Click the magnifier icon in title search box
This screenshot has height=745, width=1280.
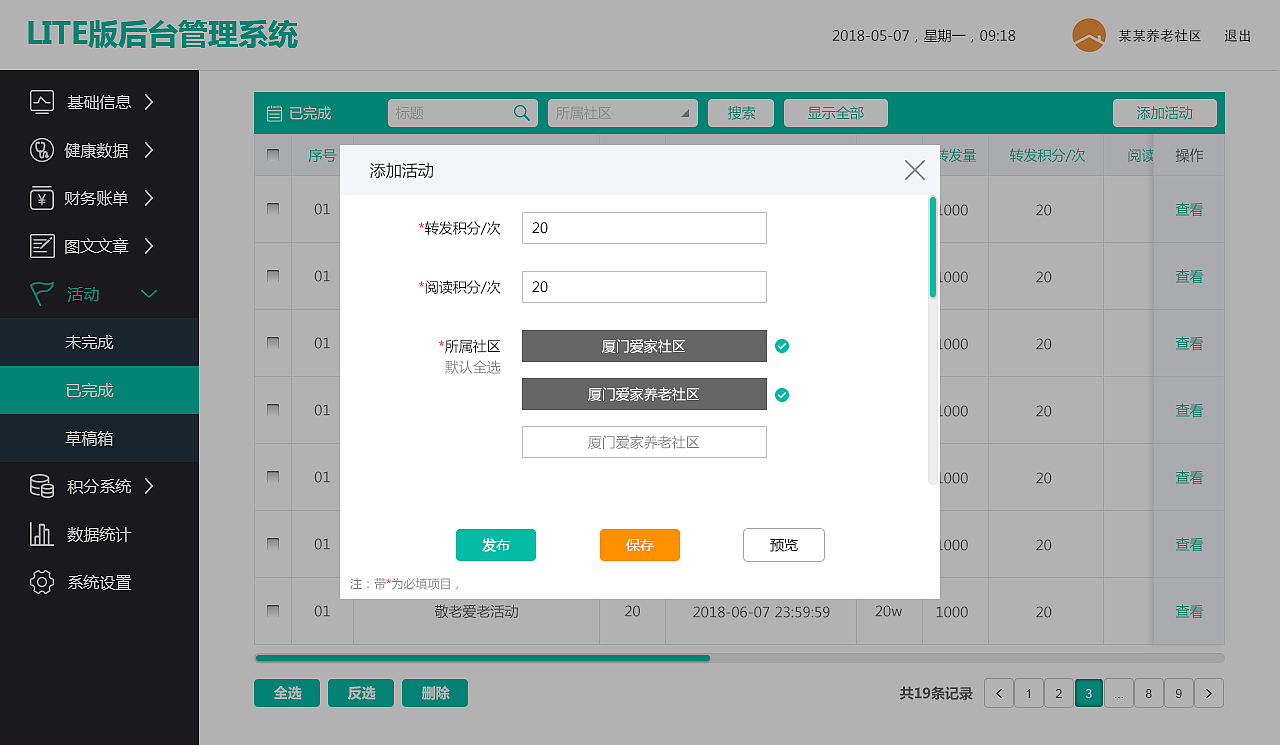[521, 113]
